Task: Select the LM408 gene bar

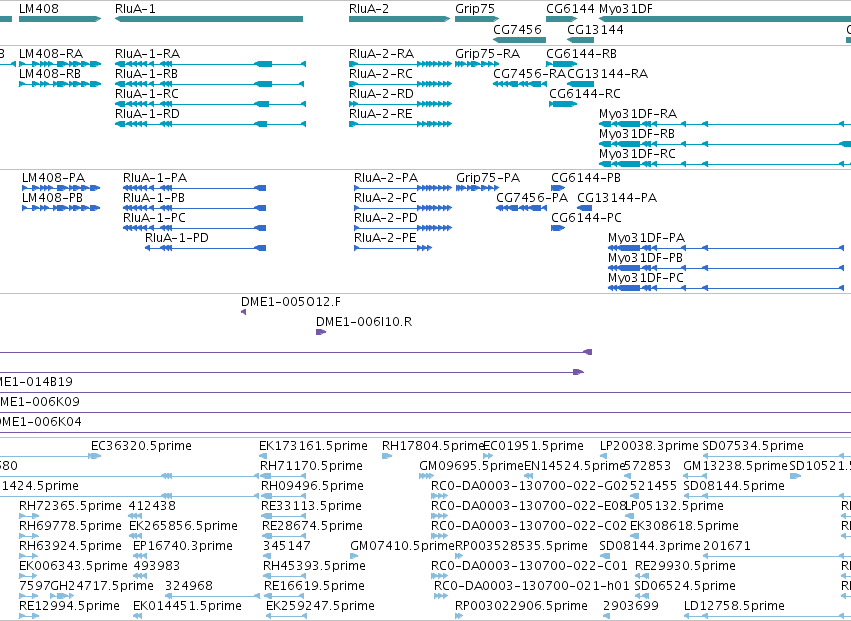Action: [60, 19]
